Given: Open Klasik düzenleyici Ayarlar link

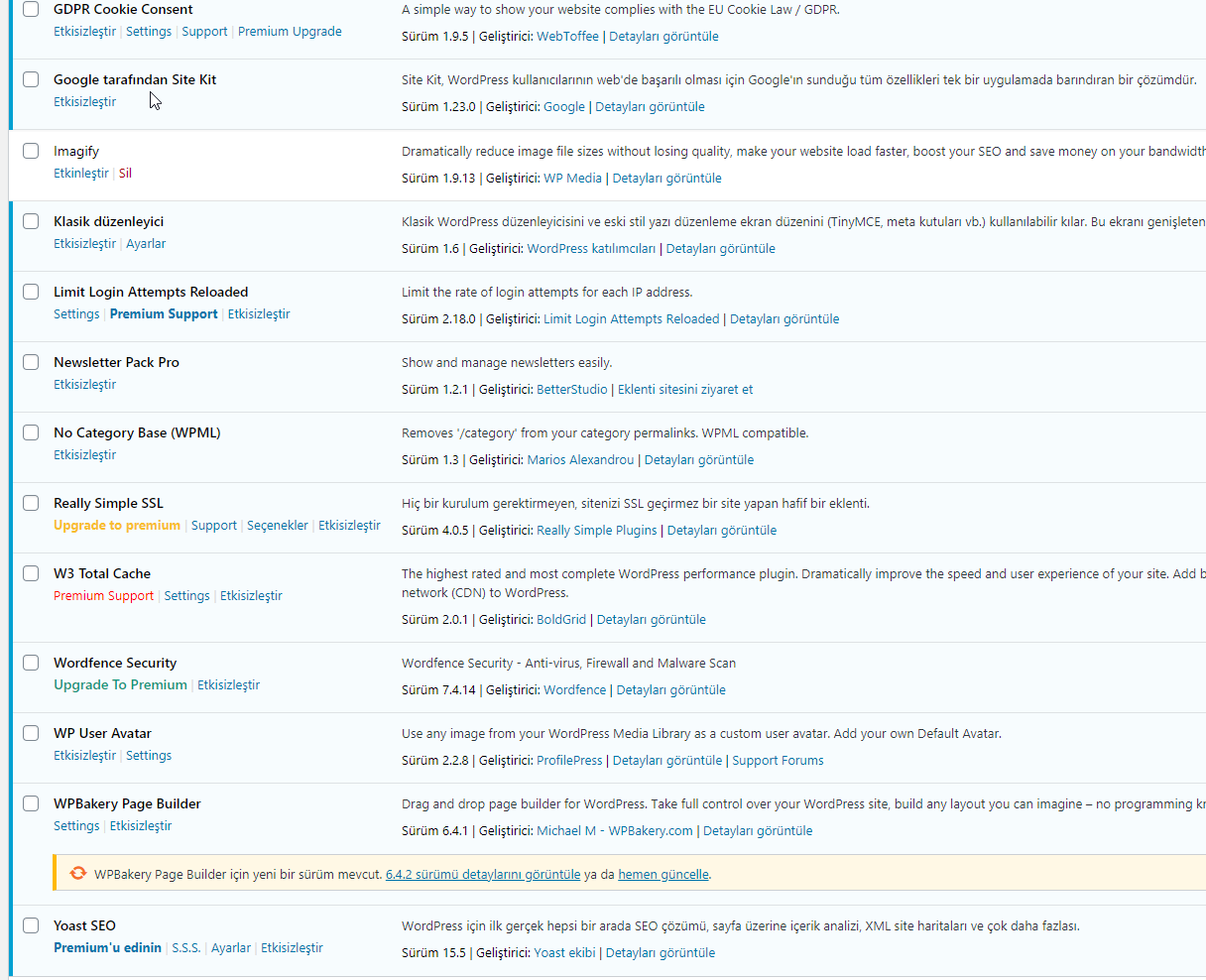Looking at the screenshot, I should point(146,243).
